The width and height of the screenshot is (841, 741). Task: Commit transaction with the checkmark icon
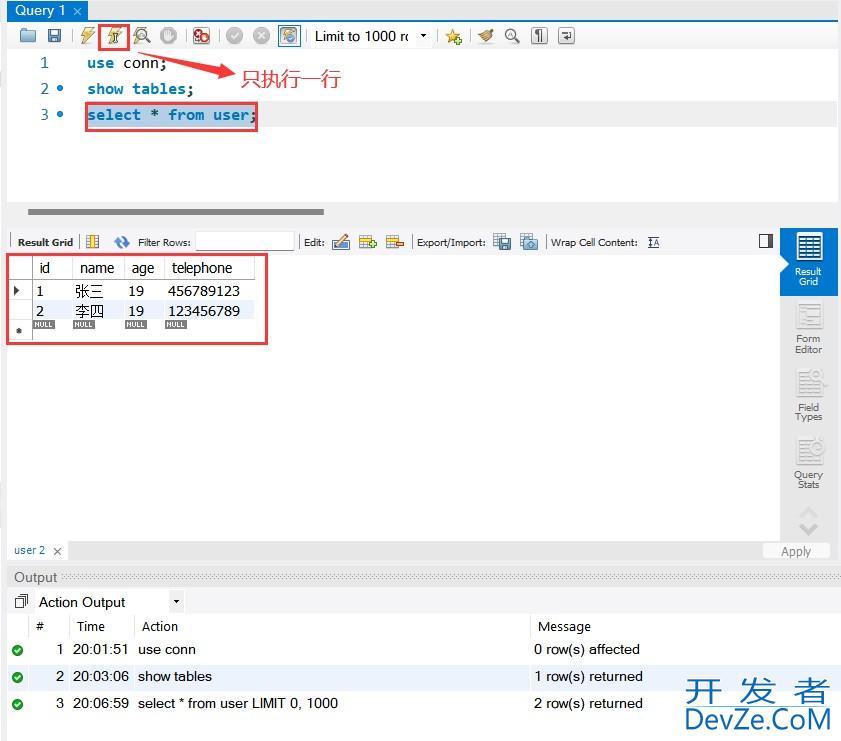(234, 36)
